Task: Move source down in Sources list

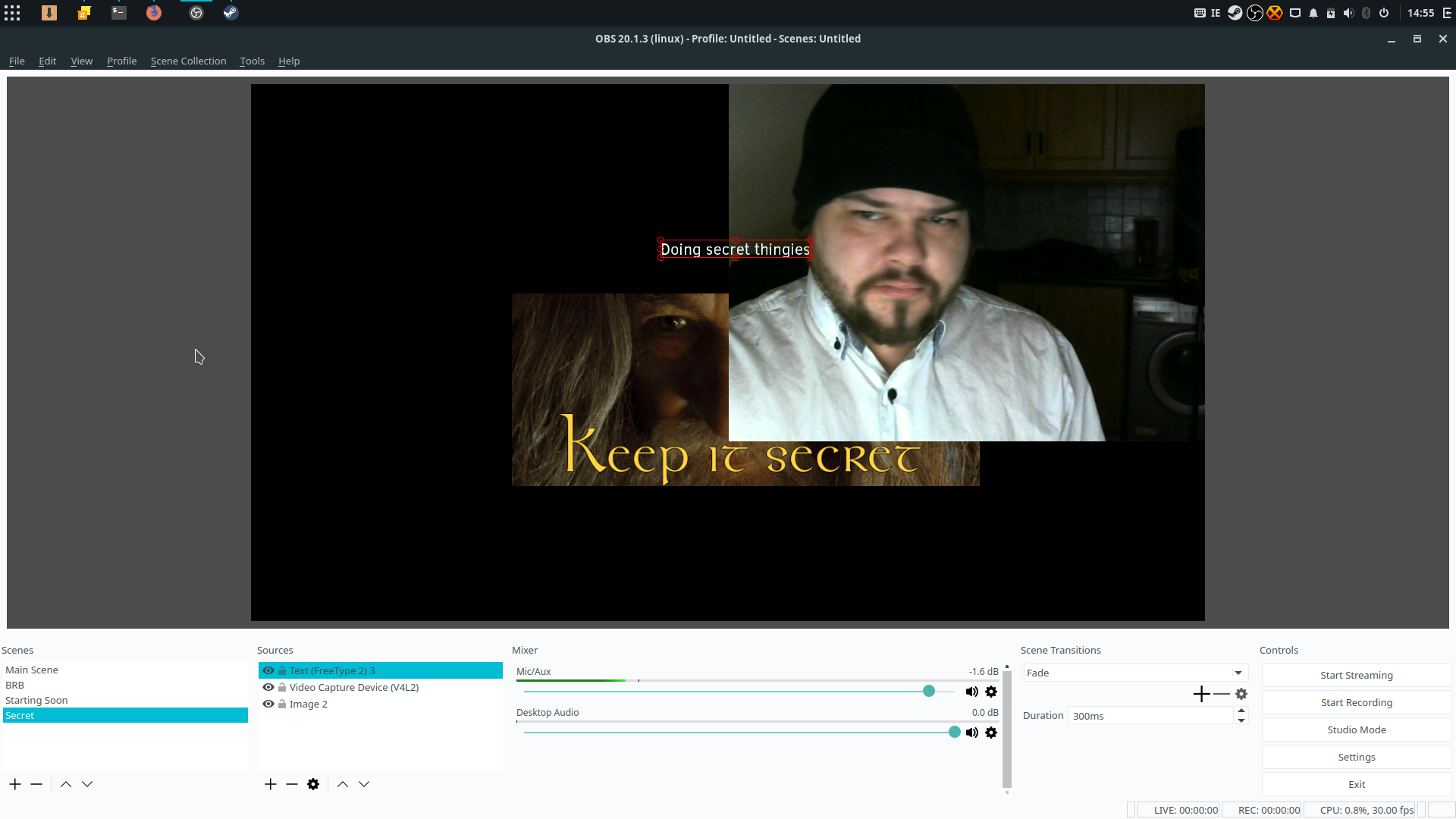Action: (x=364, y=784)
